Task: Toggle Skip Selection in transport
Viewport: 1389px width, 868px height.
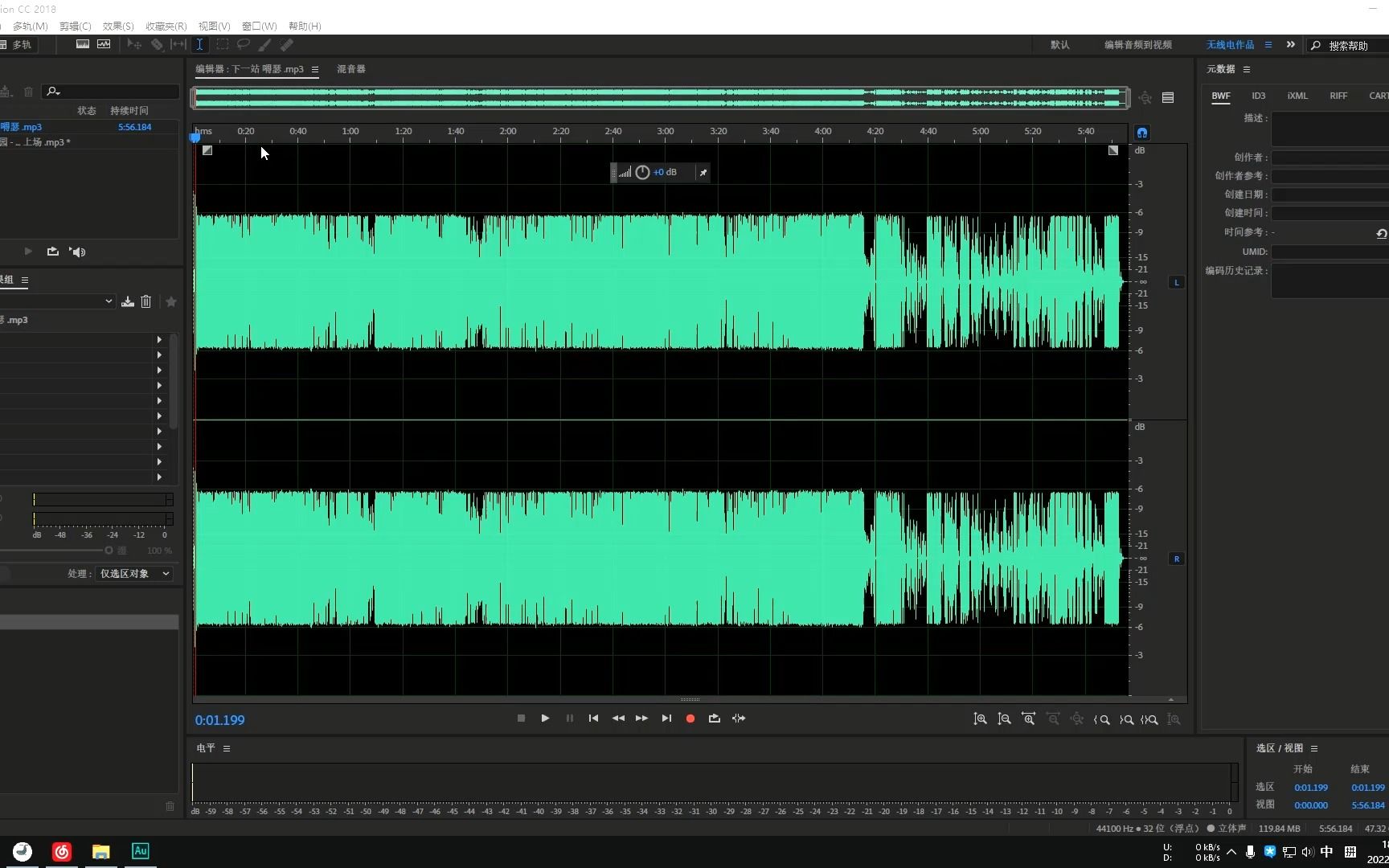Action: [x=739, y=719]
